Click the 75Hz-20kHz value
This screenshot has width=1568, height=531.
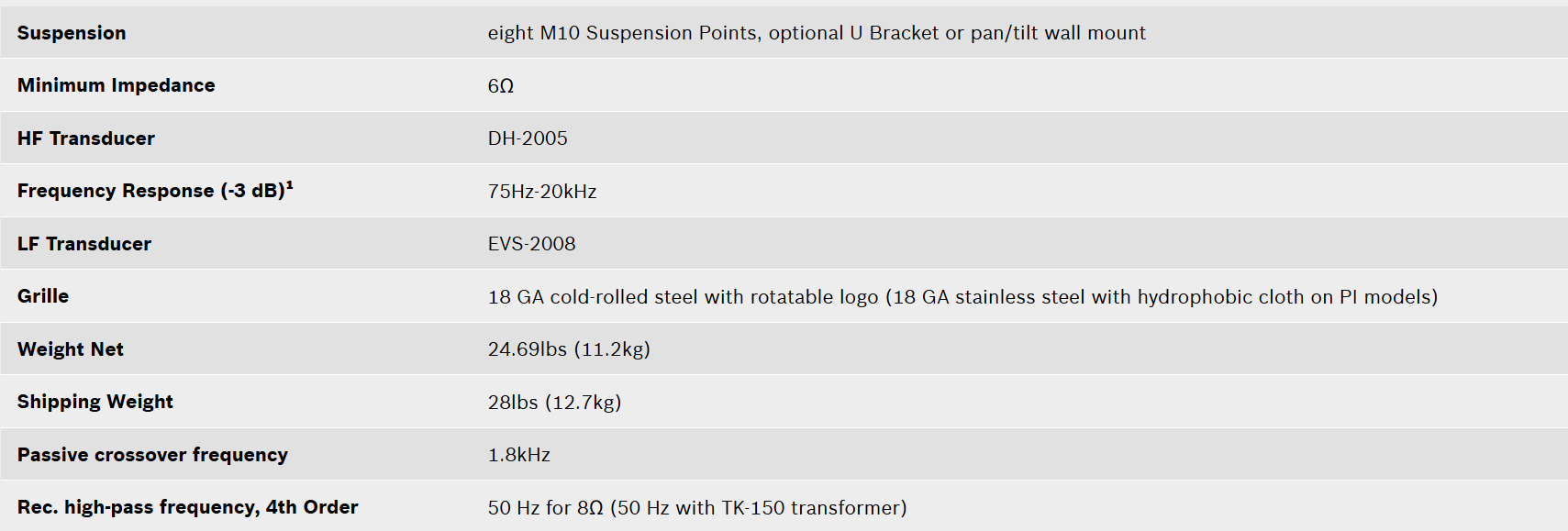(542, 192)
